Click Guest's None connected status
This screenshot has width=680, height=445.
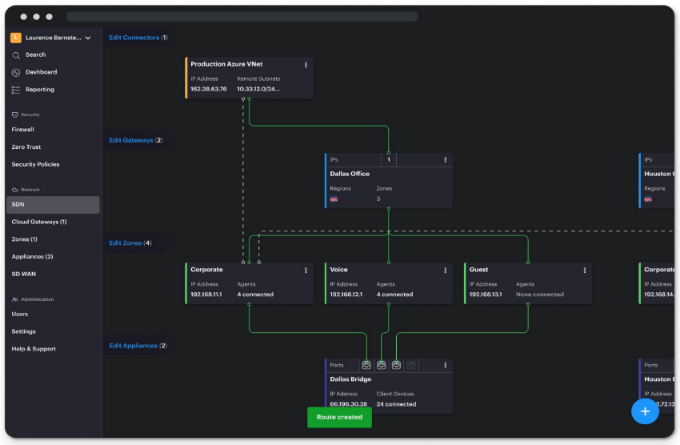[539, 294]
